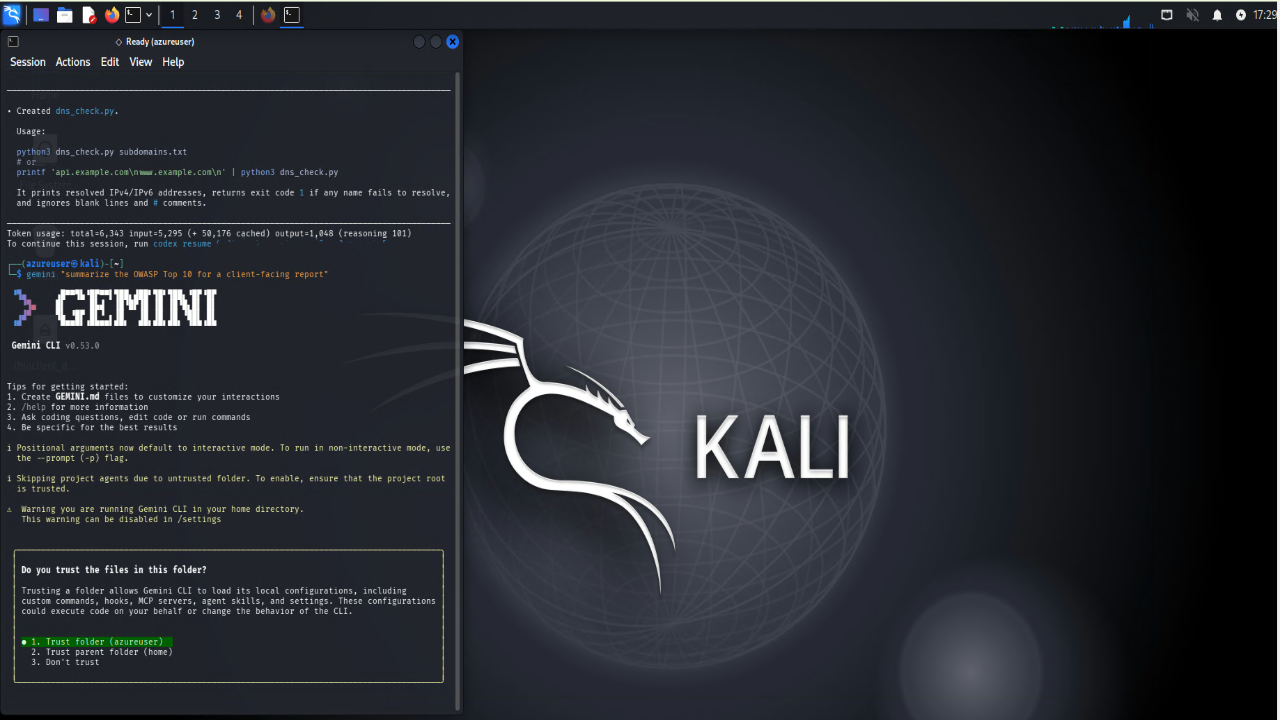Click tip '1. Create GEMINI.md files'
The height and width of the screenshot is (720, 1280).
[143, 397]
